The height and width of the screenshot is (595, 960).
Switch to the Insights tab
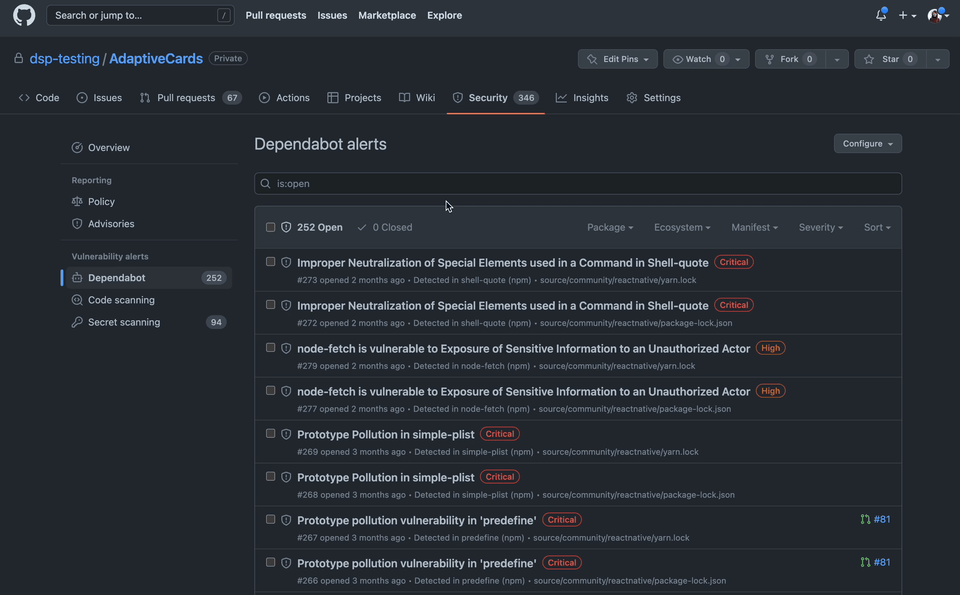pyautogui.click(x=582, y=97)
